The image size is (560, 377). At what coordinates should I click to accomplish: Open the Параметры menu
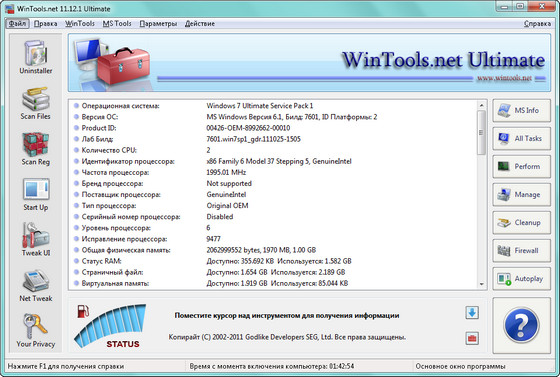tap(158, 24)
